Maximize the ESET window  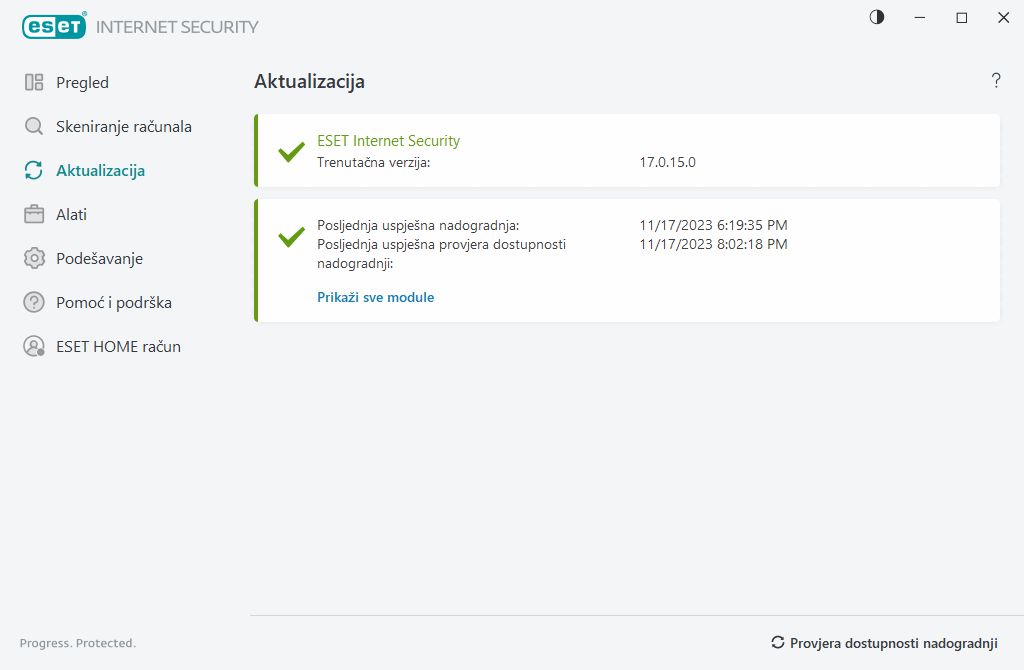click(962, 17)
